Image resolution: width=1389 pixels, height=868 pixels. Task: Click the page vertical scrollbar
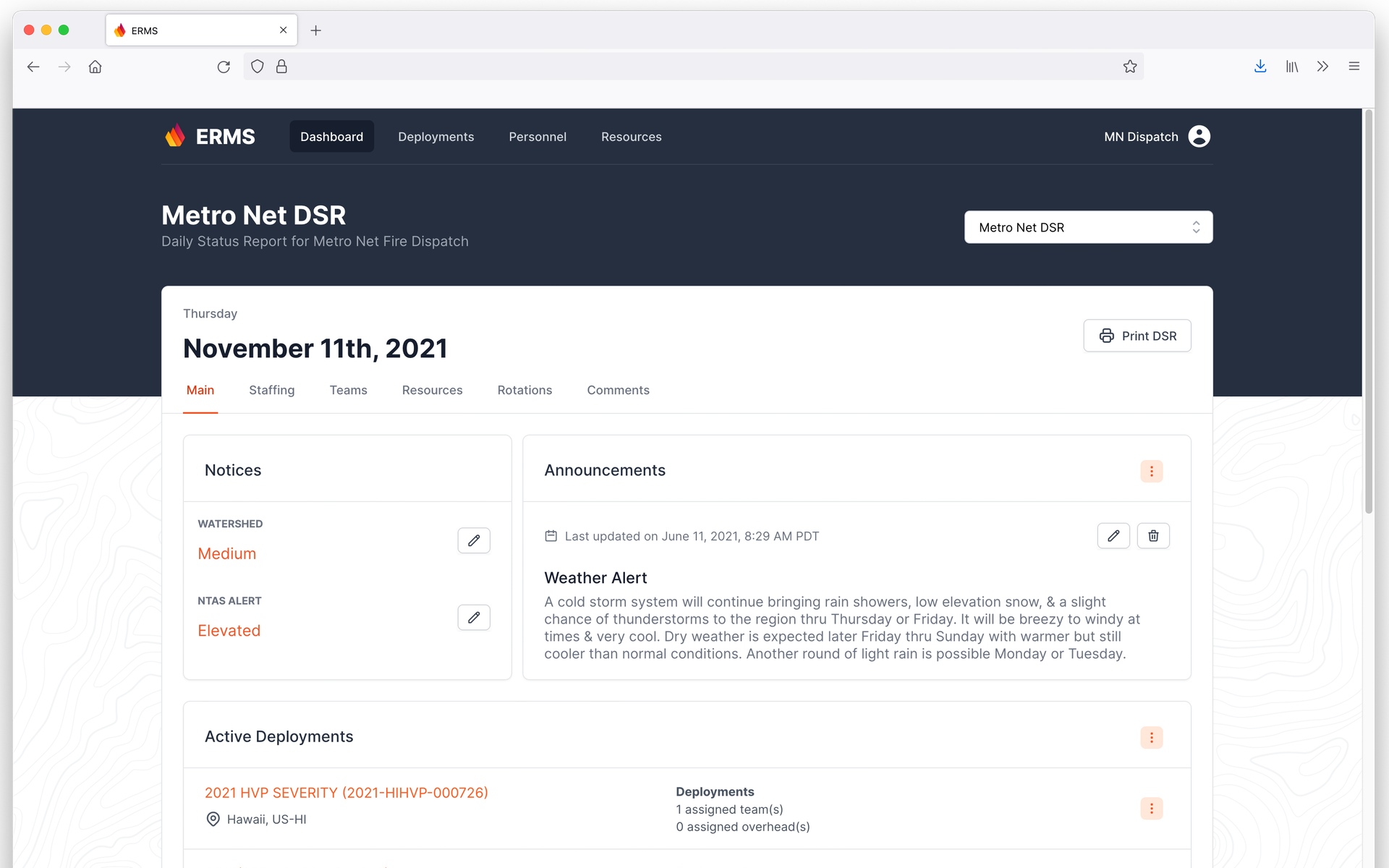1369,311
